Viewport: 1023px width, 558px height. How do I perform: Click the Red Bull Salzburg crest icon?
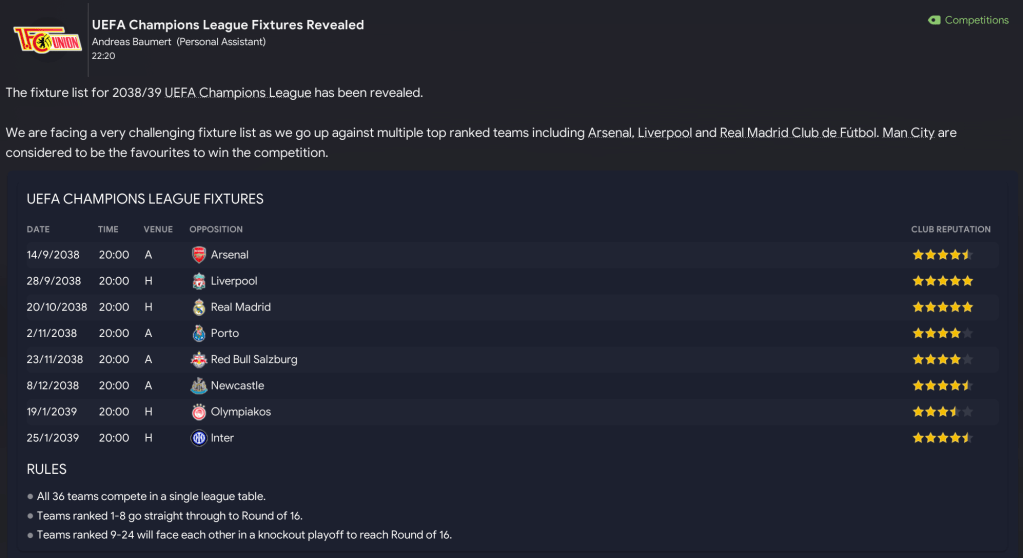(198, 359)
